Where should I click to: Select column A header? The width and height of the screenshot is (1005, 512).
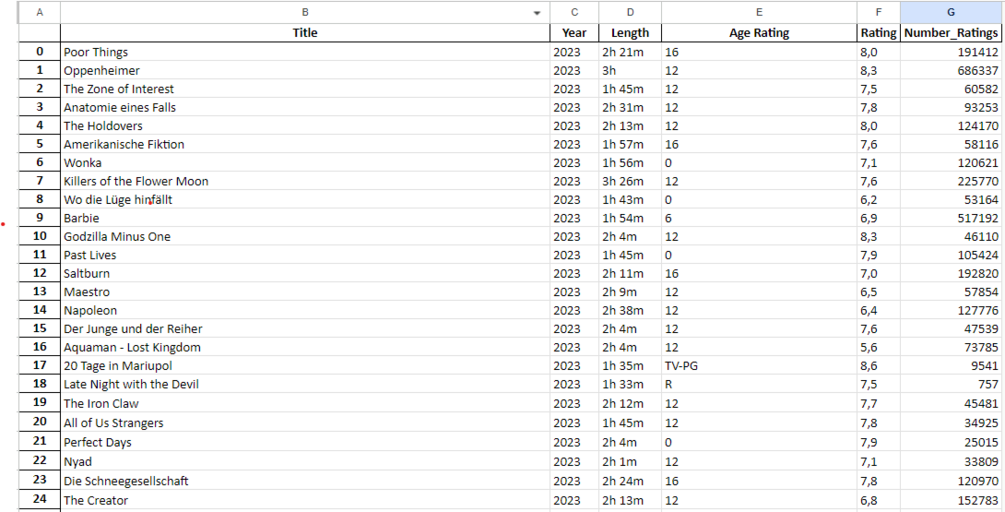click(x=39, y=12)
